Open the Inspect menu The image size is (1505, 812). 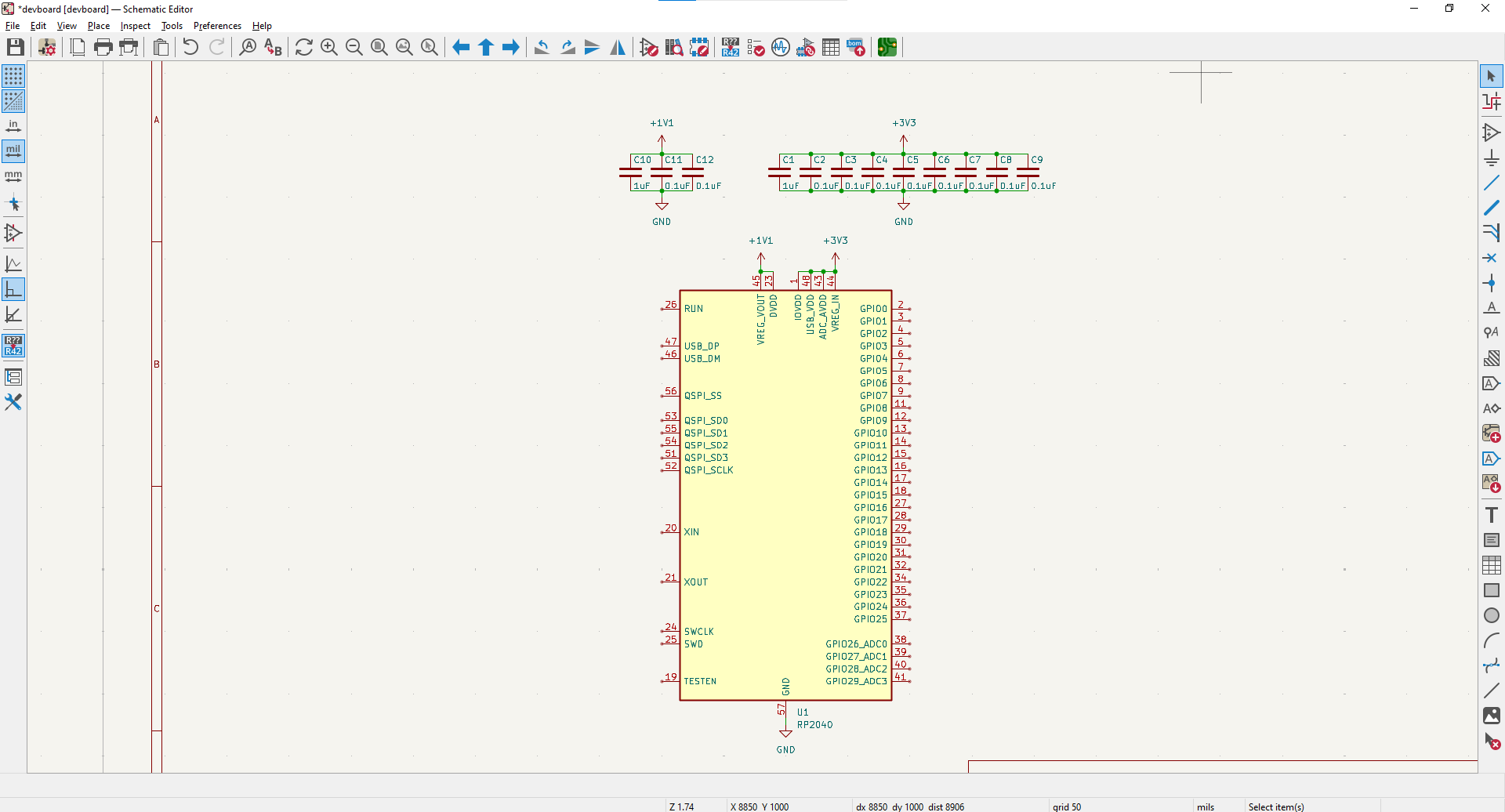tap(135, 26)
